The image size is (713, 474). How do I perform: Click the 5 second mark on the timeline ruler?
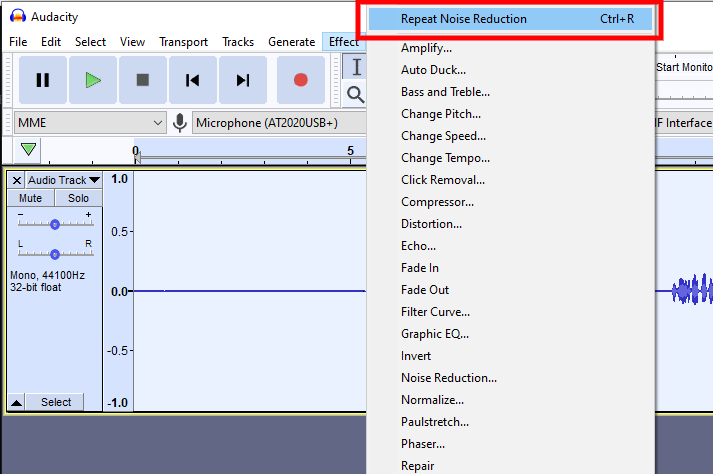click(350, 151)
